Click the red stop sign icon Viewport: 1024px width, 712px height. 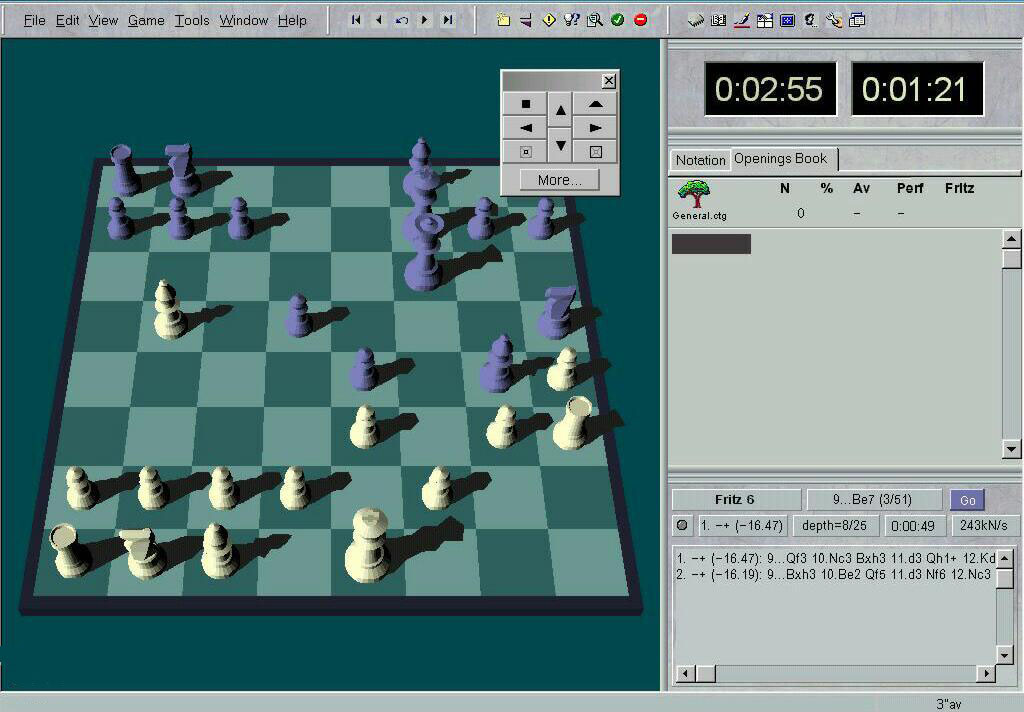pyautogui.click(x=641, y=20)
